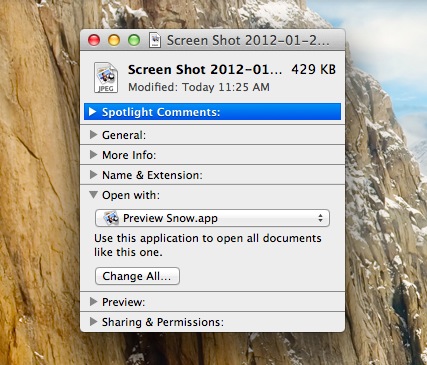Click the window title Screen Shot 2012-01-2...
427x365 pixels.
(248, 40)
